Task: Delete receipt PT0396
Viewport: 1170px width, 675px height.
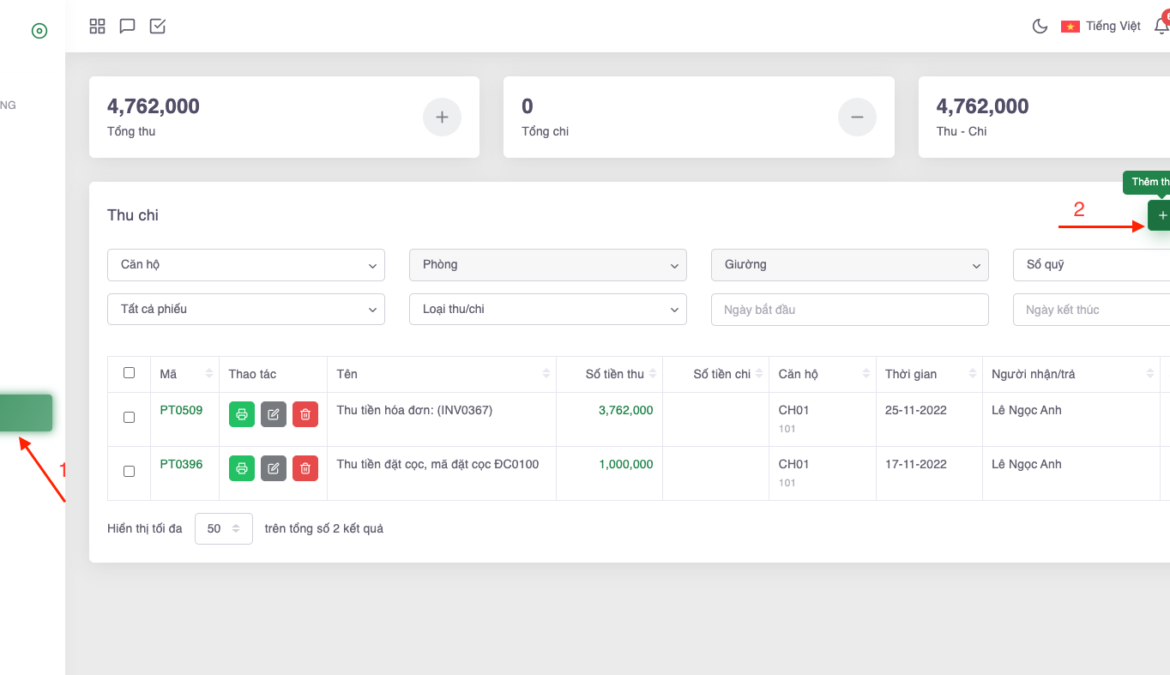Action: [x=305, y=468]
